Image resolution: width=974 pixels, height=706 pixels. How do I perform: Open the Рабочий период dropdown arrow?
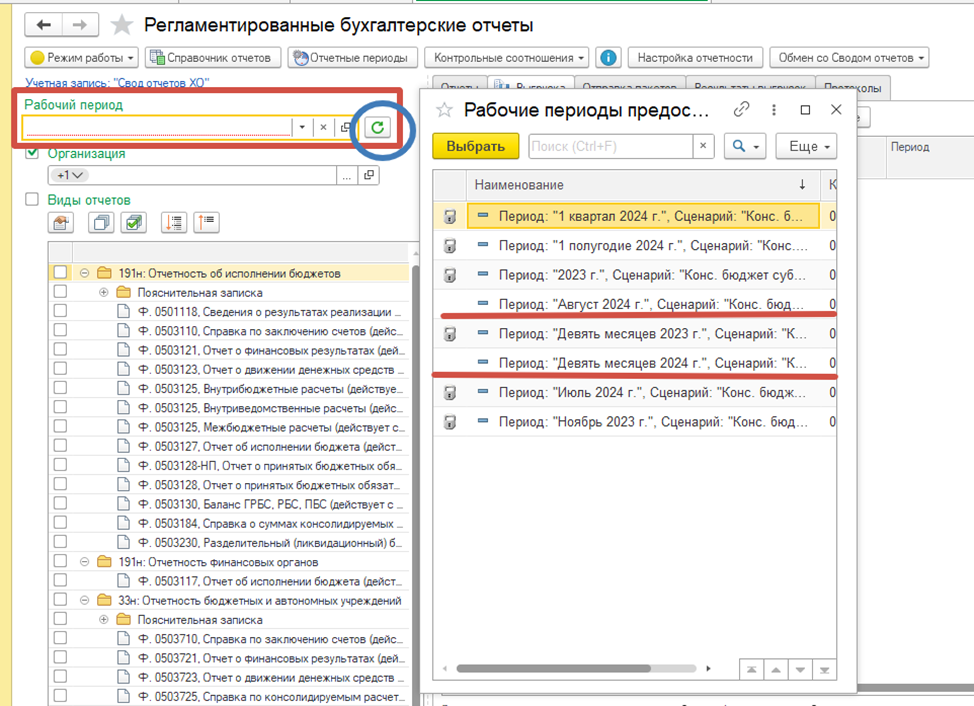(302, 127)
